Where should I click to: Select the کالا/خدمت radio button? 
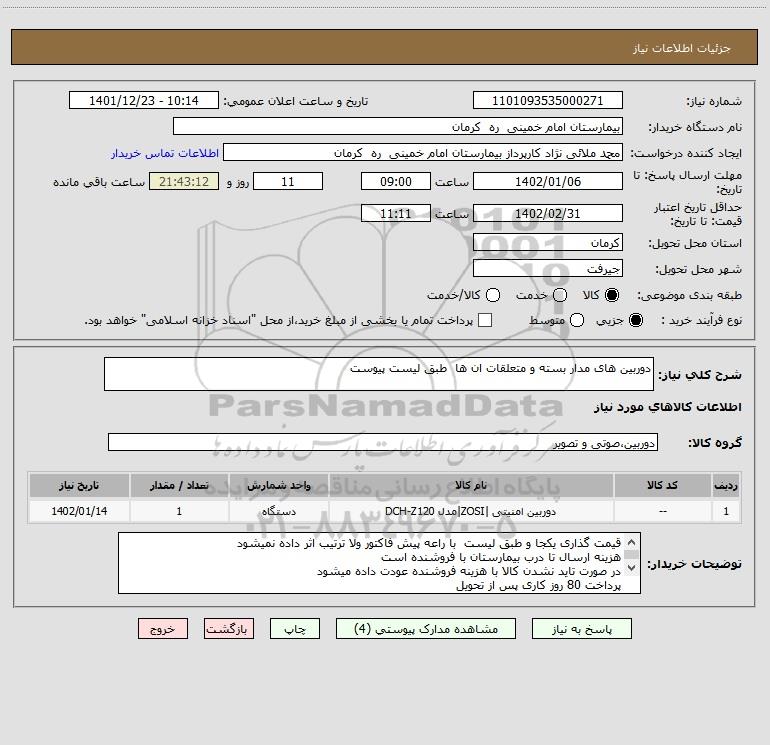point(493,295)
